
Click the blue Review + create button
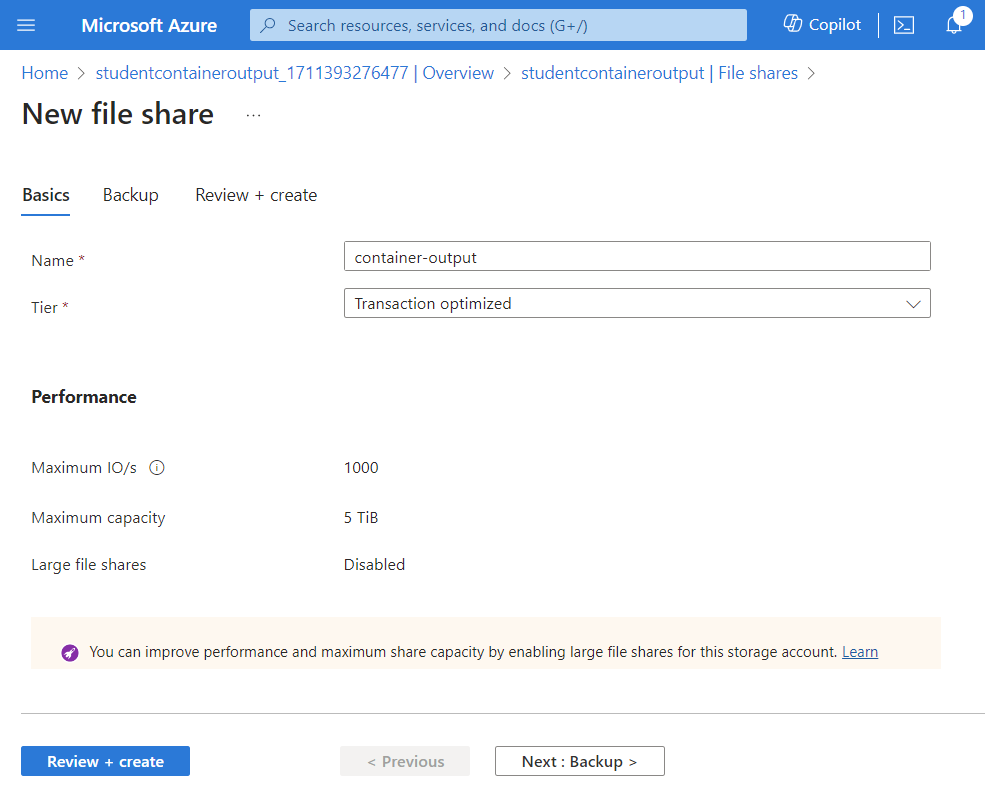105,761
